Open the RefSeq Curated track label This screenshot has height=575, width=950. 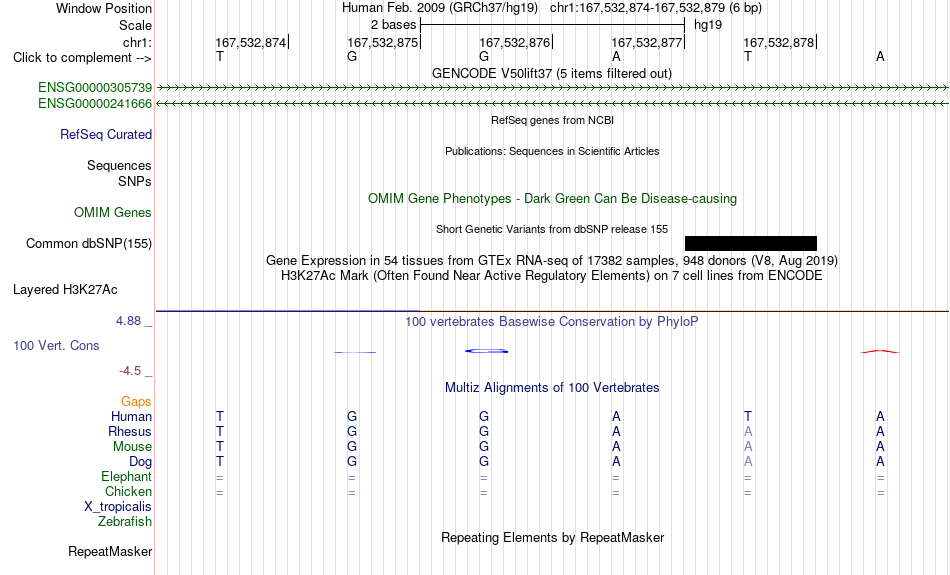point(106,135)
